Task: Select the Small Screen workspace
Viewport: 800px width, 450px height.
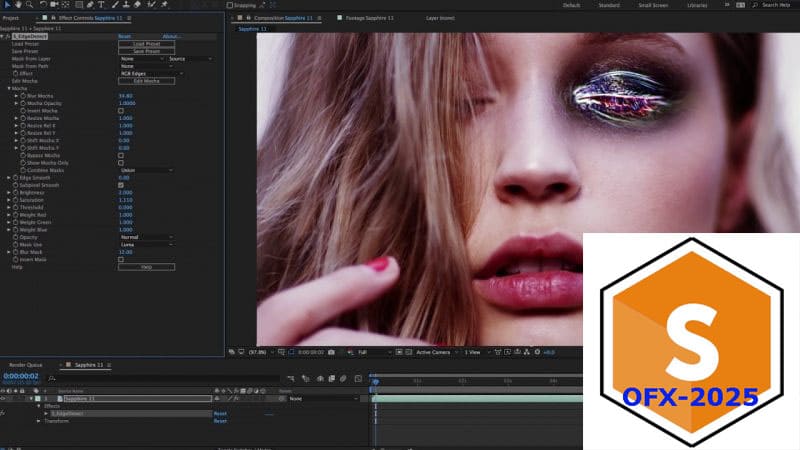Action: coord(653,5)
